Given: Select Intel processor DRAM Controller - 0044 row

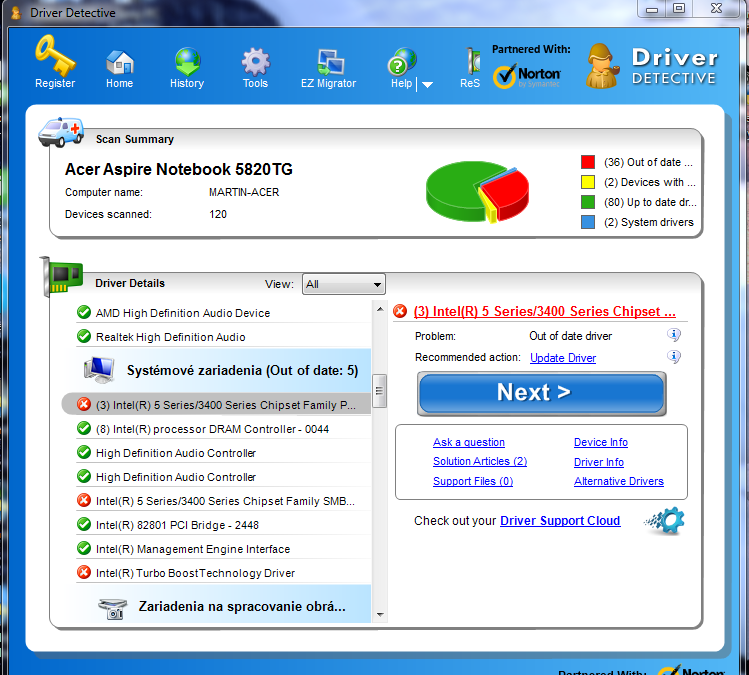Looking at the screenshot, I should pos(223,429).
